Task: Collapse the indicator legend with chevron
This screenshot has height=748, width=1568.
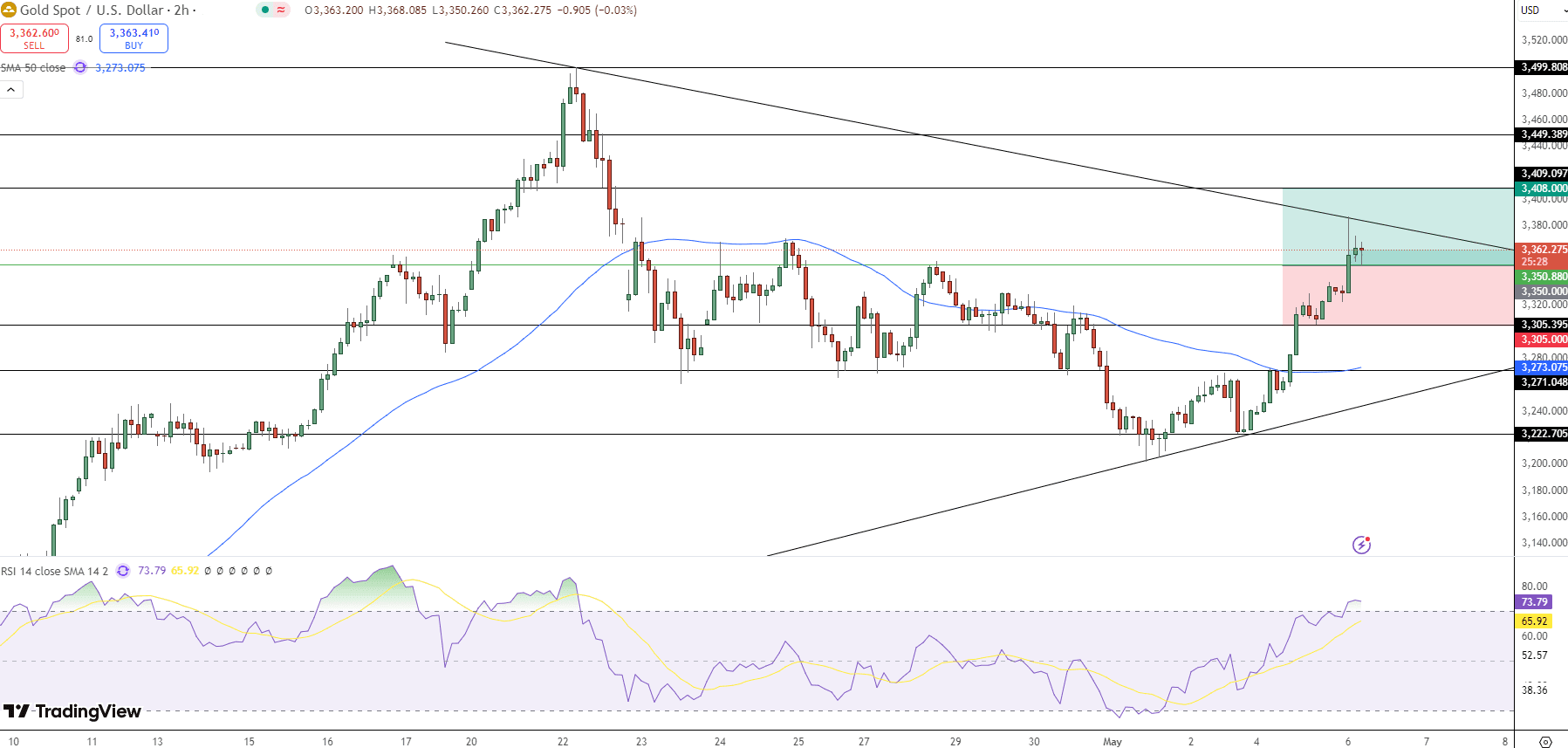Action: (11, 89)
